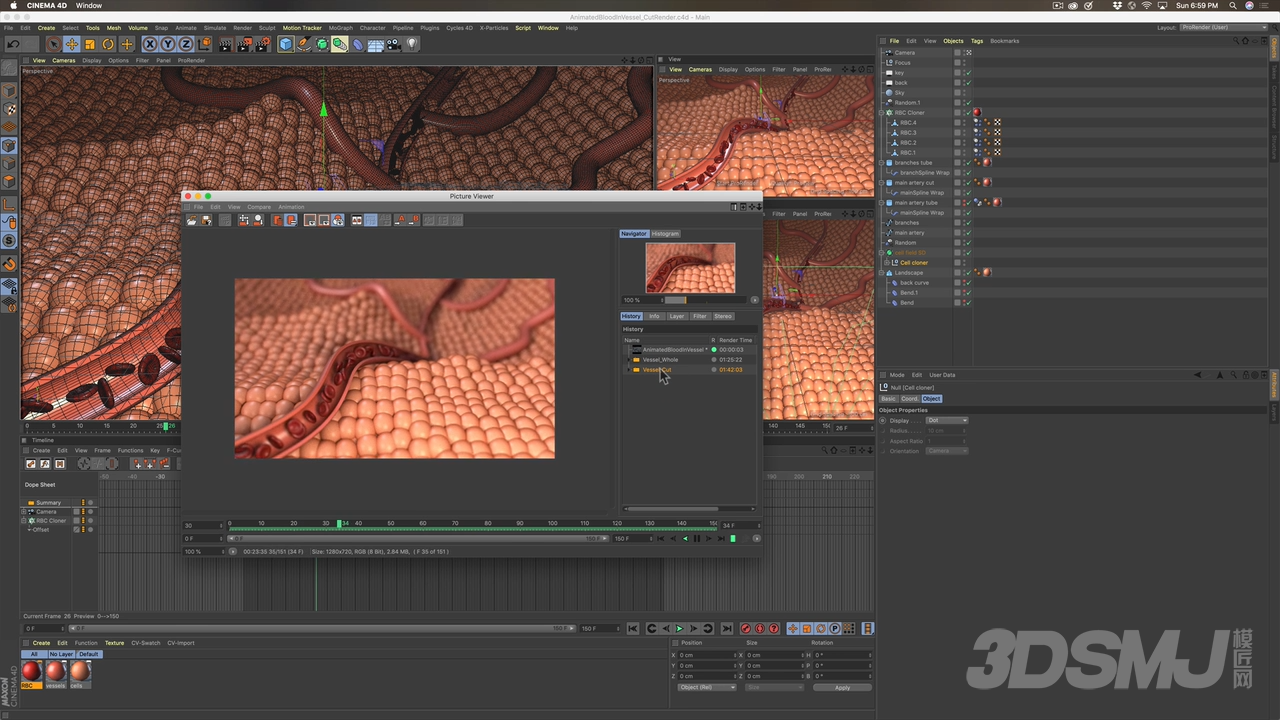The width and height of the screenshot is (1280, 720).
Task: Click Save image icon in Picture Viewer
Action: 206,220
